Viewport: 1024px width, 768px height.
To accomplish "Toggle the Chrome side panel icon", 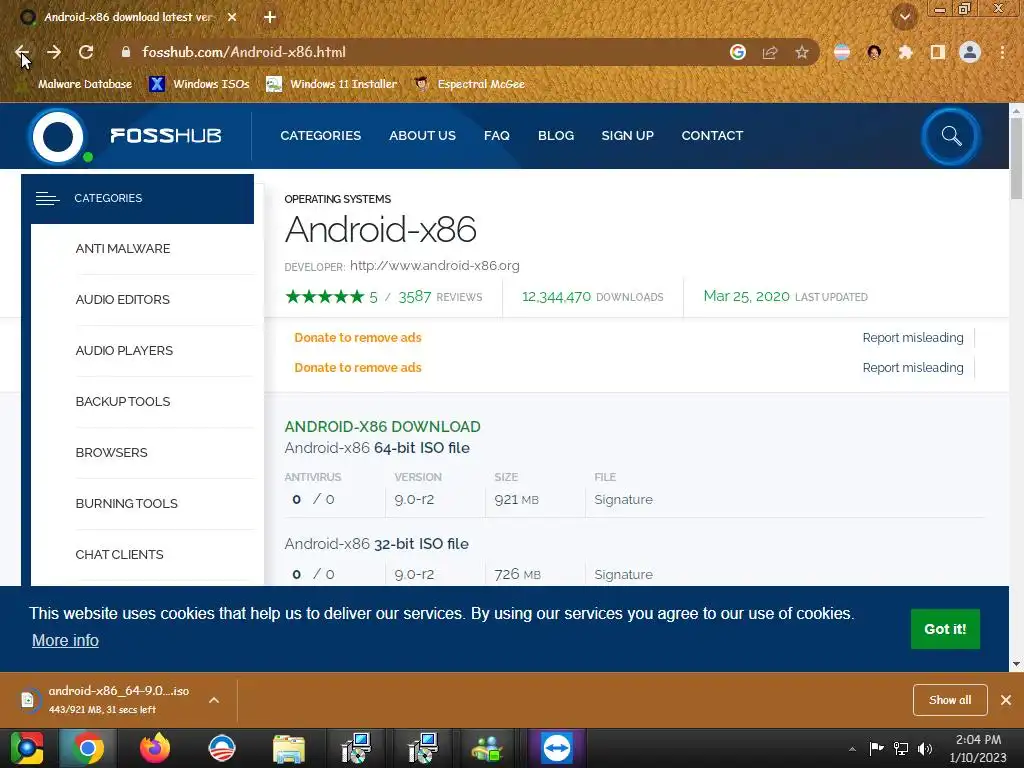I will [x=938, y=52].
